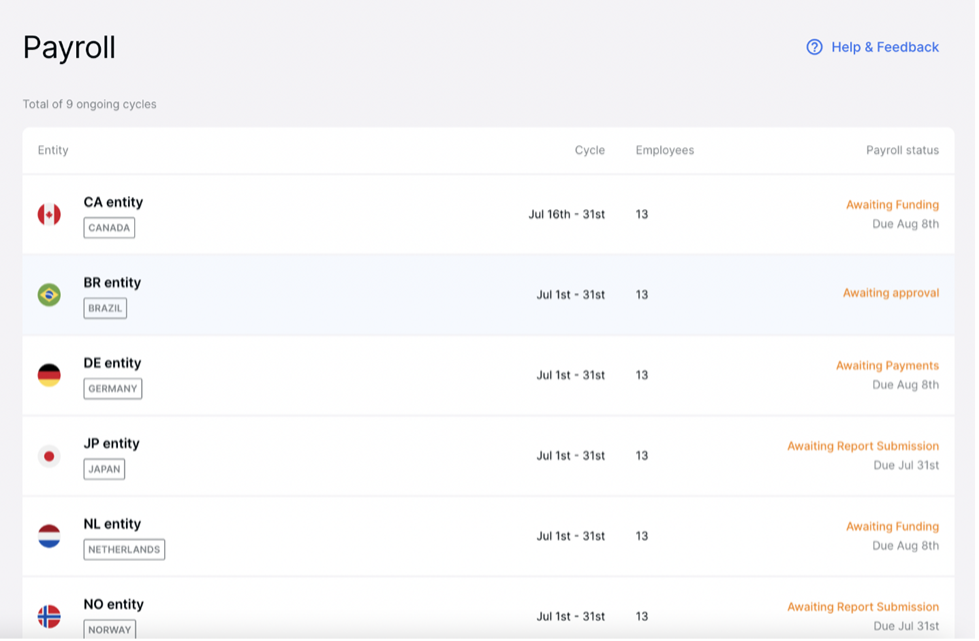
Task: Select the BR entity name
Action: 112,283
